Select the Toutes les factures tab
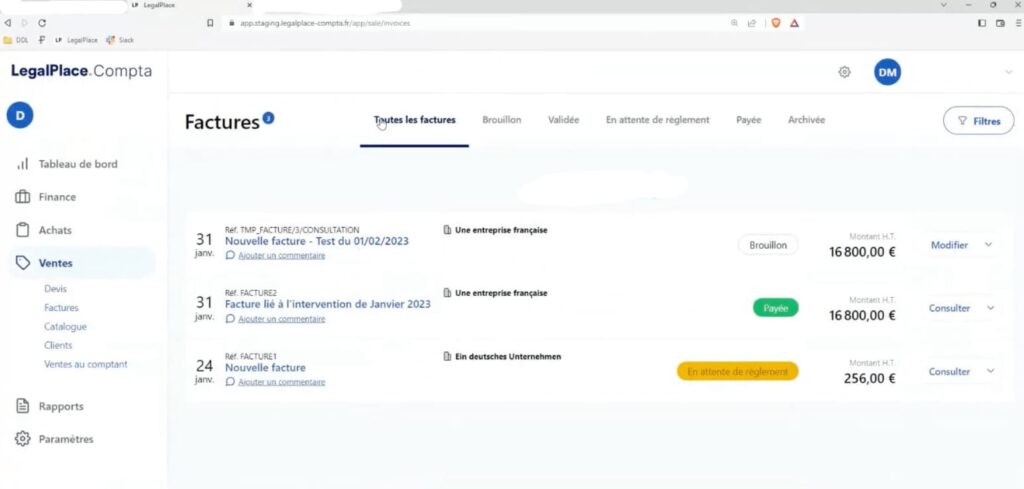Image resolution: width=1024 pixels, height=489 pixels. click(x=414, y=120)
